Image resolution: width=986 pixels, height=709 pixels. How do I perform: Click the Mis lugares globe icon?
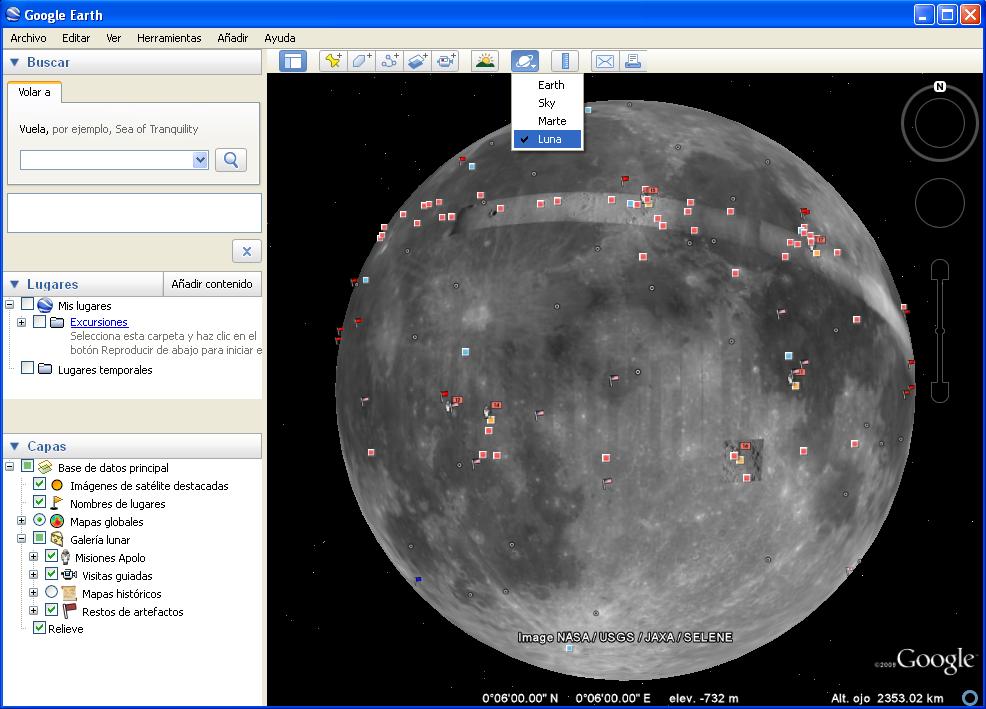pos(45,306)
